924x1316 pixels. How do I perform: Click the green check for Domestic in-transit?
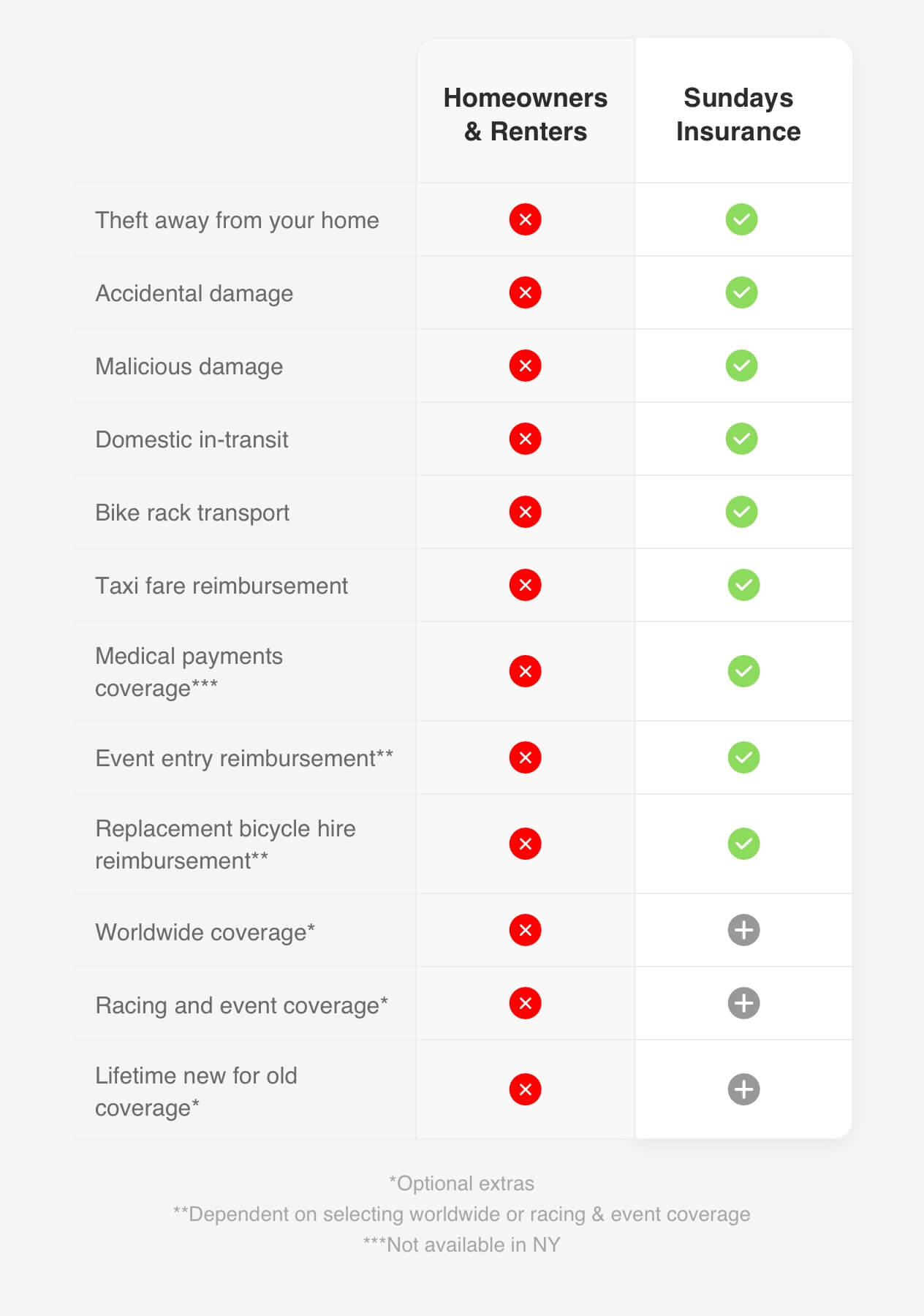point(741,439)
